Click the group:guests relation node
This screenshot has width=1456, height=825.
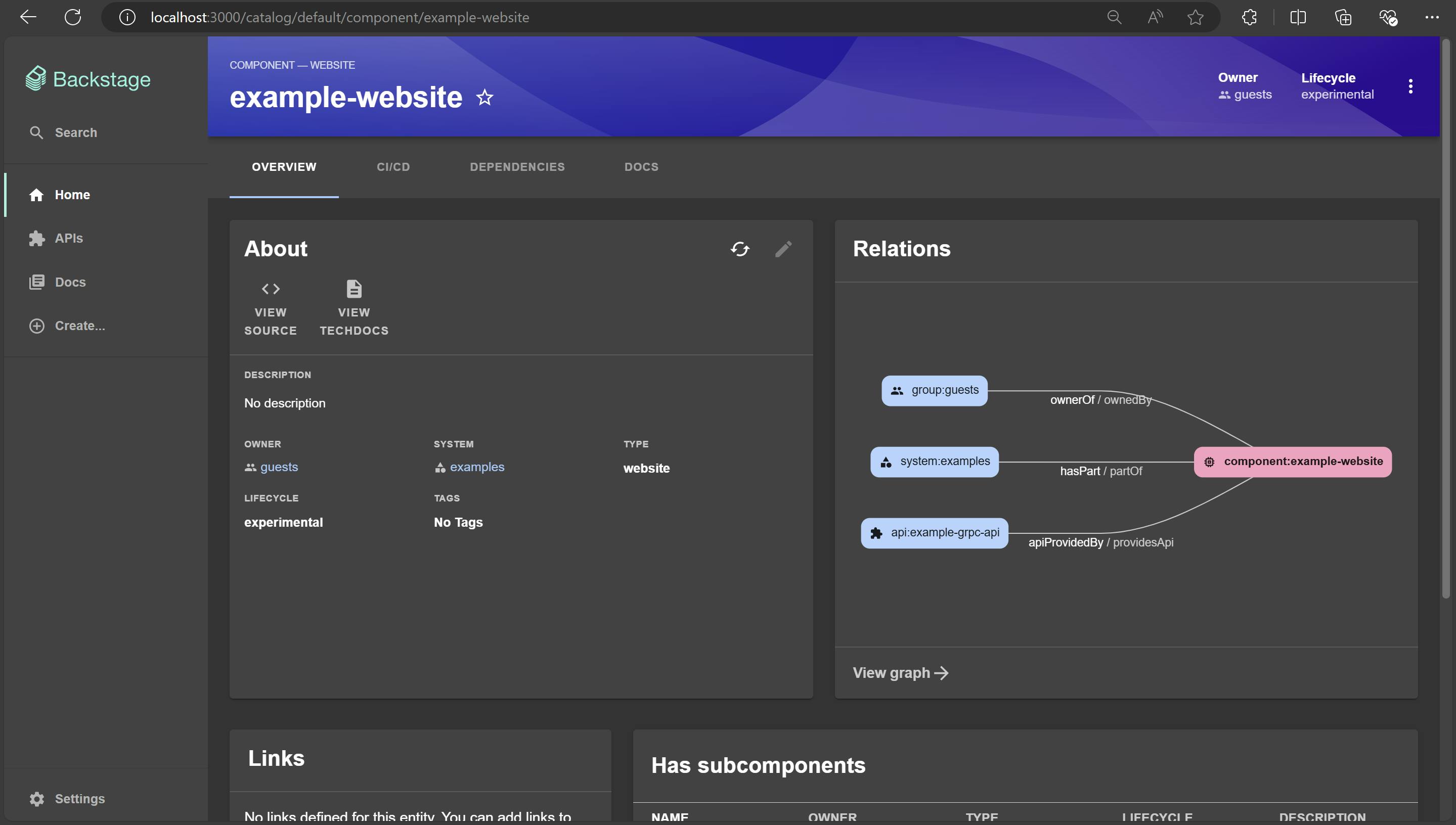coord(935,390)
